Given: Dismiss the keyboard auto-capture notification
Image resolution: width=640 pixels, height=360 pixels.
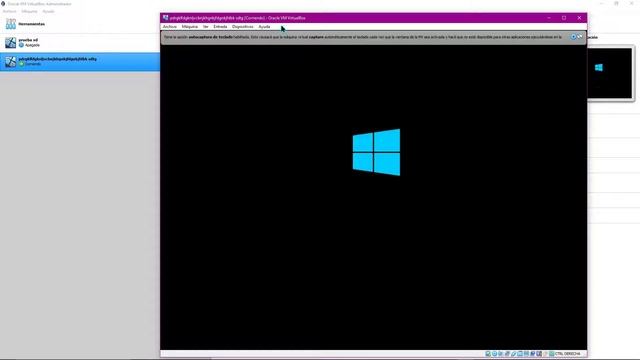Looking at the screenshot, I should 573,37.
